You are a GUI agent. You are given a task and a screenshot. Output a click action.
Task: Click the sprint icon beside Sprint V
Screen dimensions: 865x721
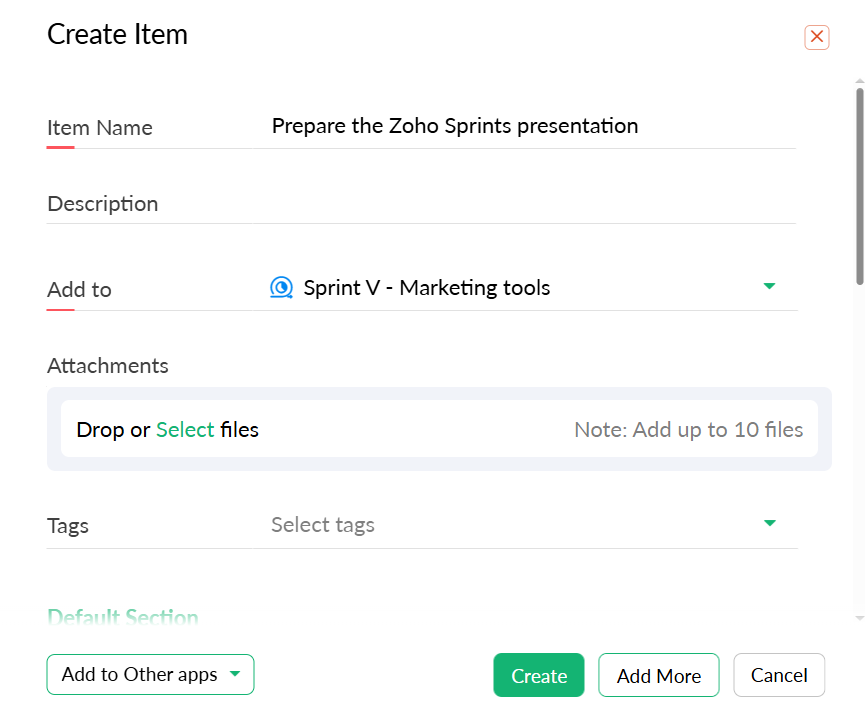click(x=282, y=288)
